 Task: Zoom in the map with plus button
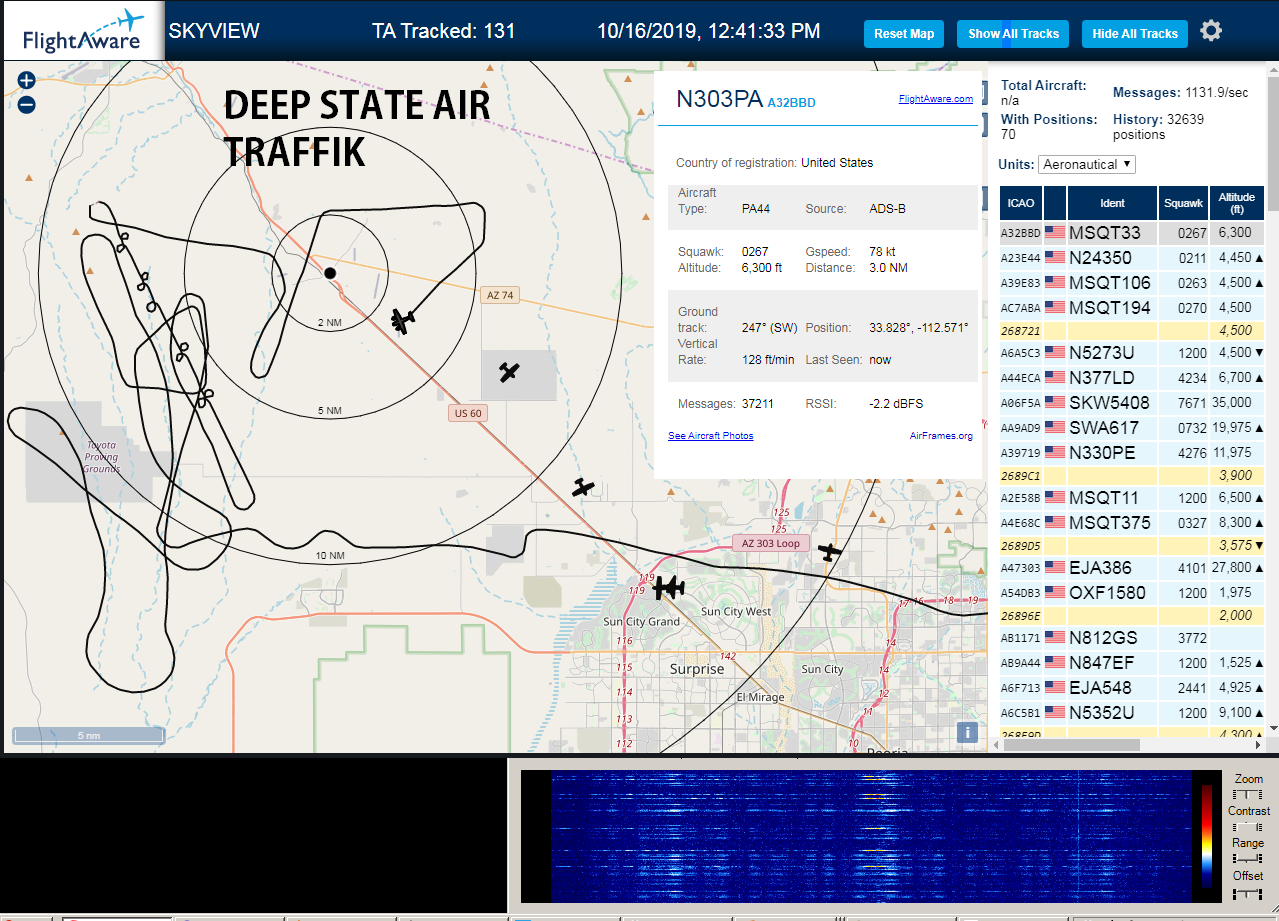tap(27, 81)
